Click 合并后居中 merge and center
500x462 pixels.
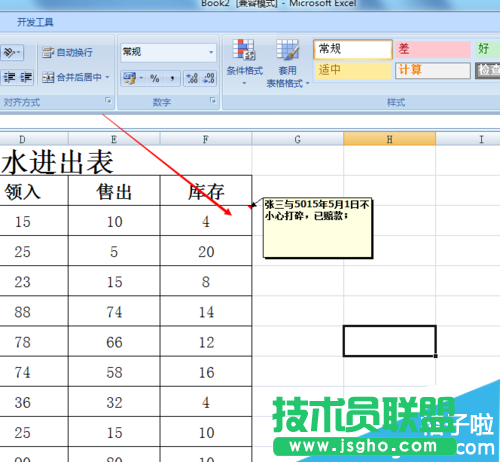click(72, 77)
